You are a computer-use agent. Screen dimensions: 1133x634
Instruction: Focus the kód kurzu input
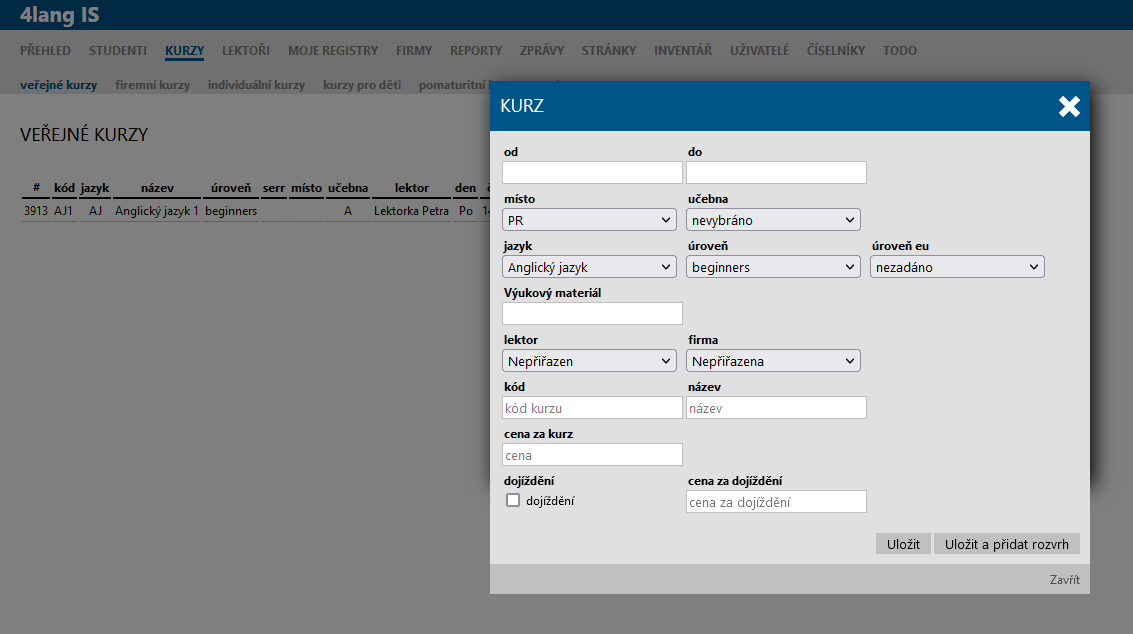(x=592, y=408)
